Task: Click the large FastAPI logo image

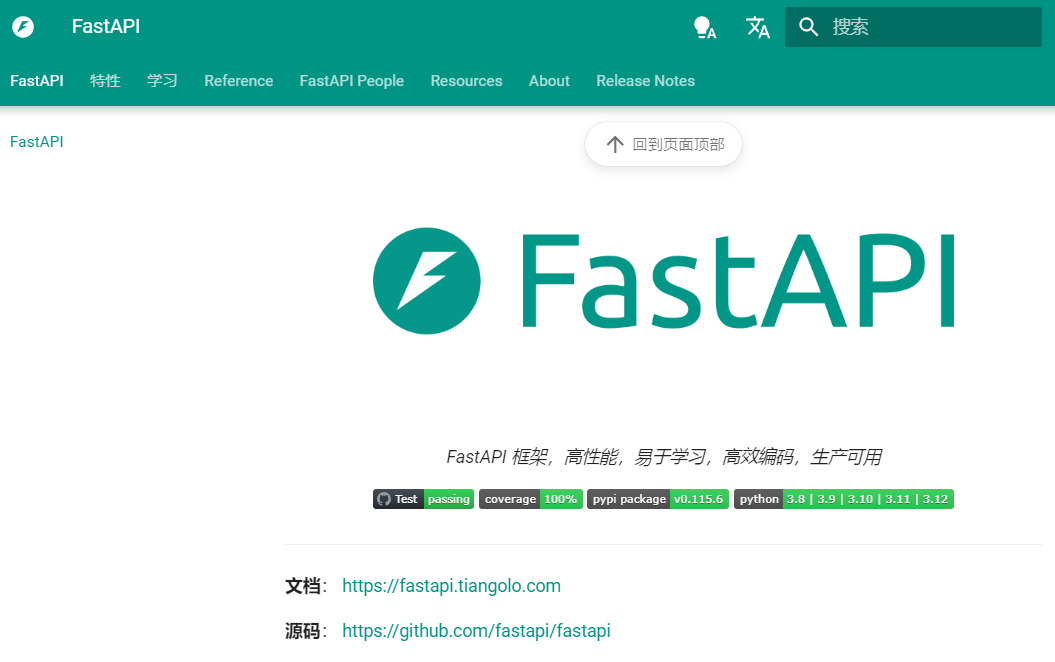Action: (x=663, y=281)
